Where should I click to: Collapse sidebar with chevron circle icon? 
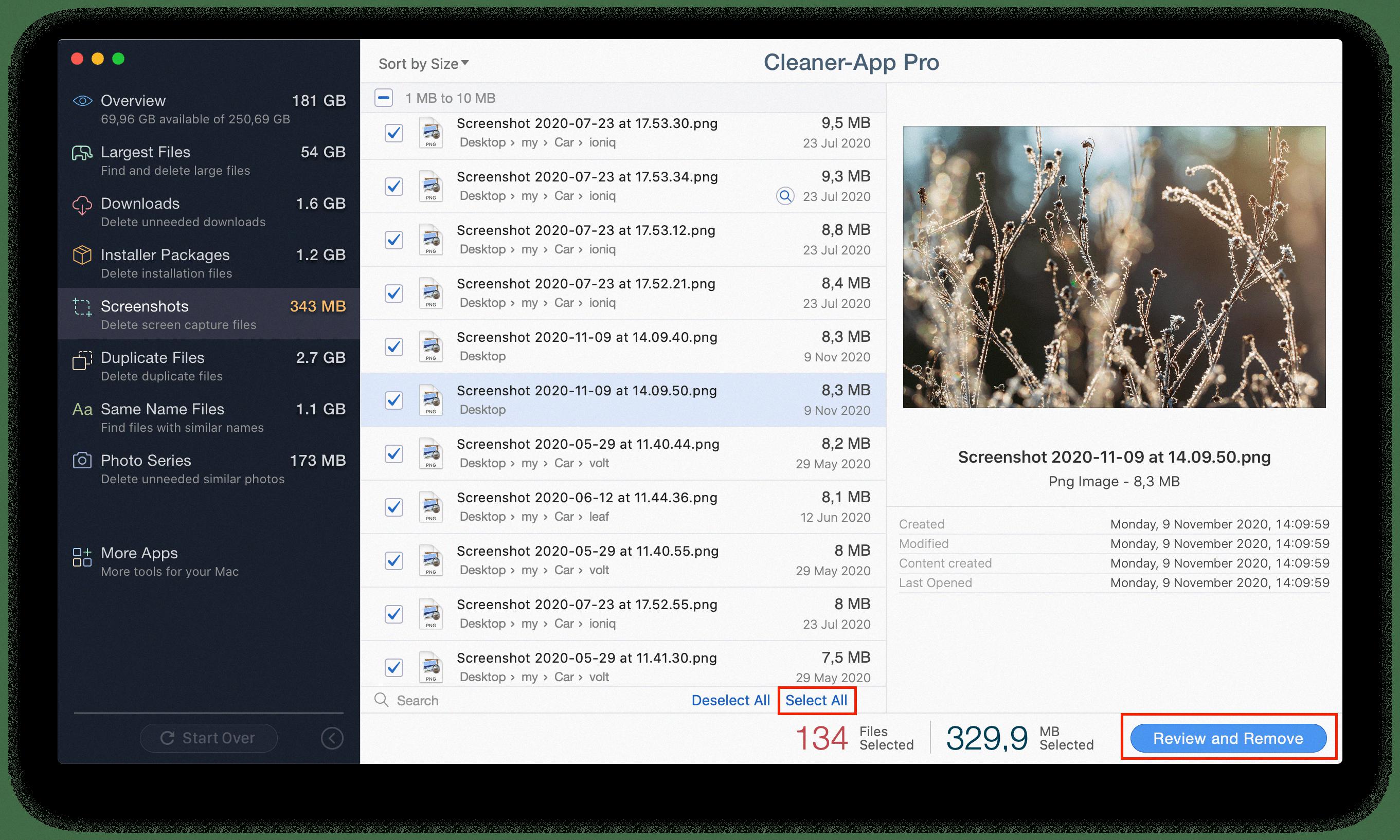tap(332, 738)
